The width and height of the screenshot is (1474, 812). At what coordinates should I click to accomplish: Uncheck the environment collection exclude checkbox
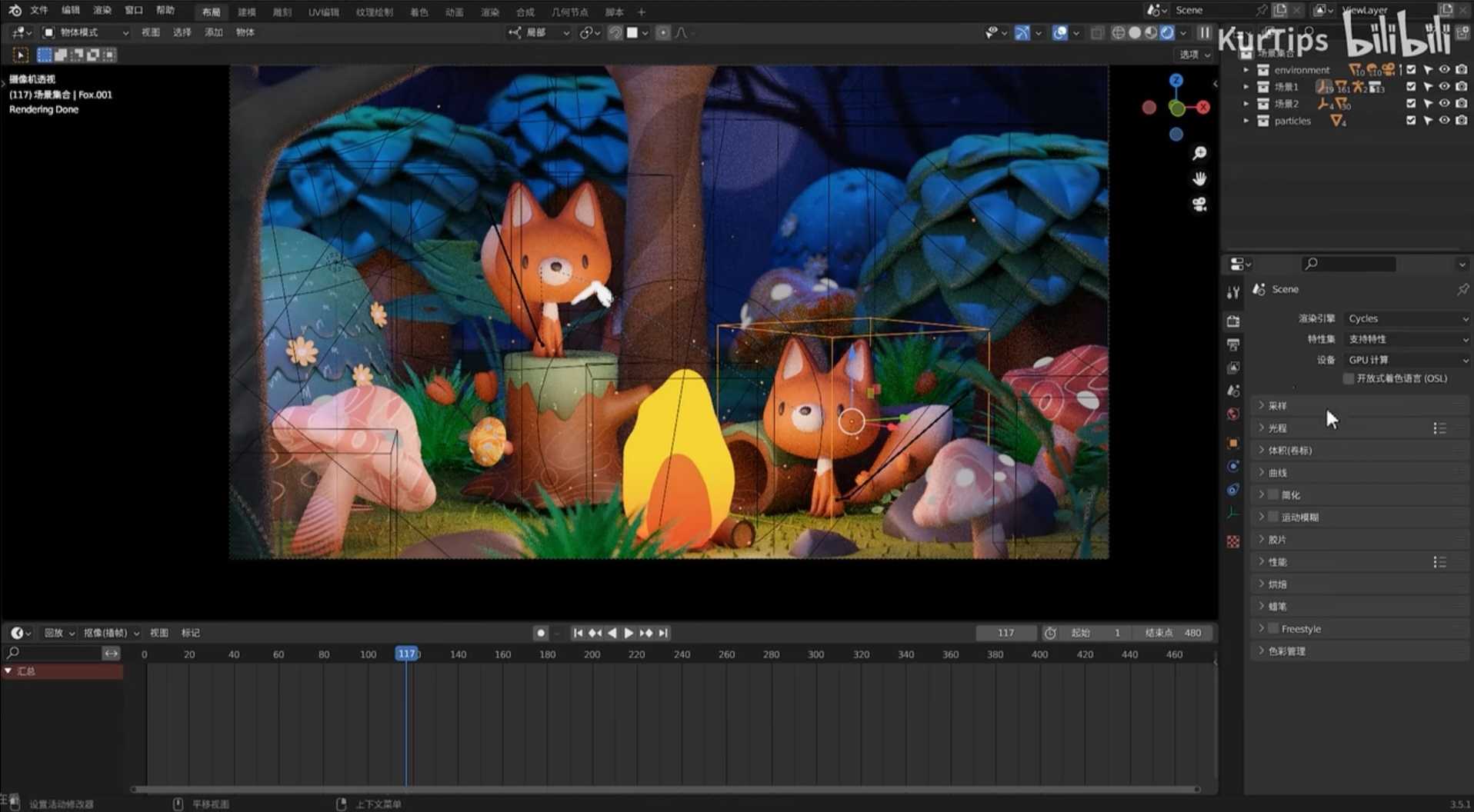tap(1411, 69)
